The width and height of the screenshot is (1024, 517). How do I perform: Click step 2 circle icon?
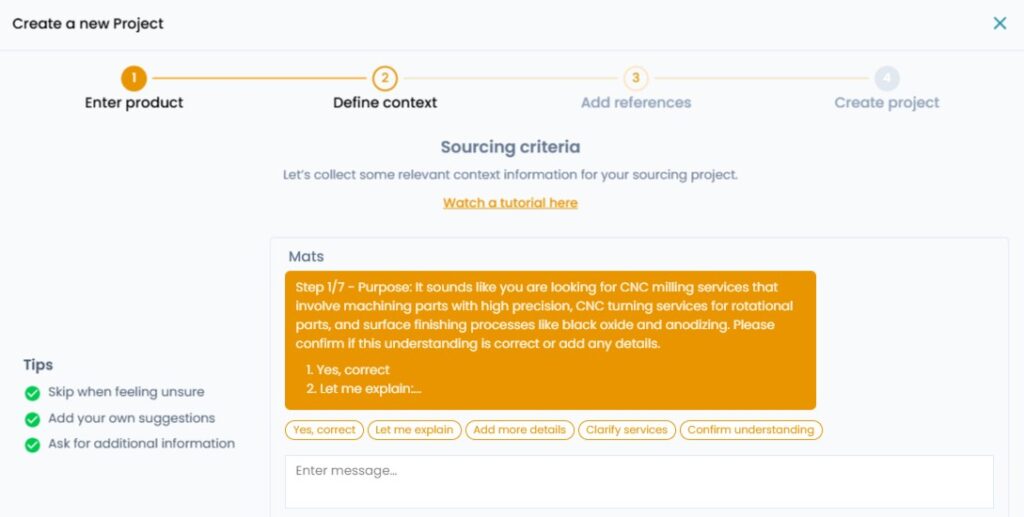[385, 78]
